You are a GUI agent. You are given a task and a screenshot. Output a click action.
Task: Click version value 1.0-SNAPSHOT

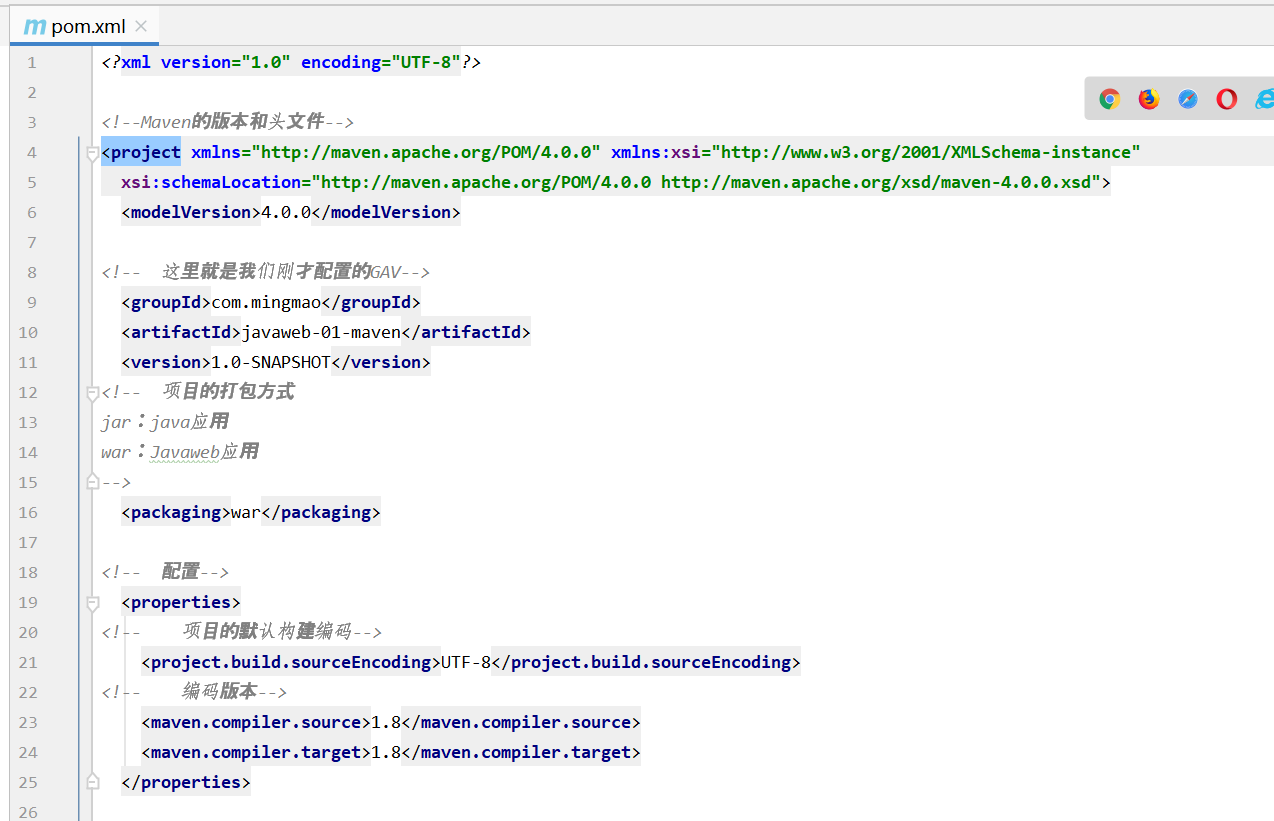point(271,362)
